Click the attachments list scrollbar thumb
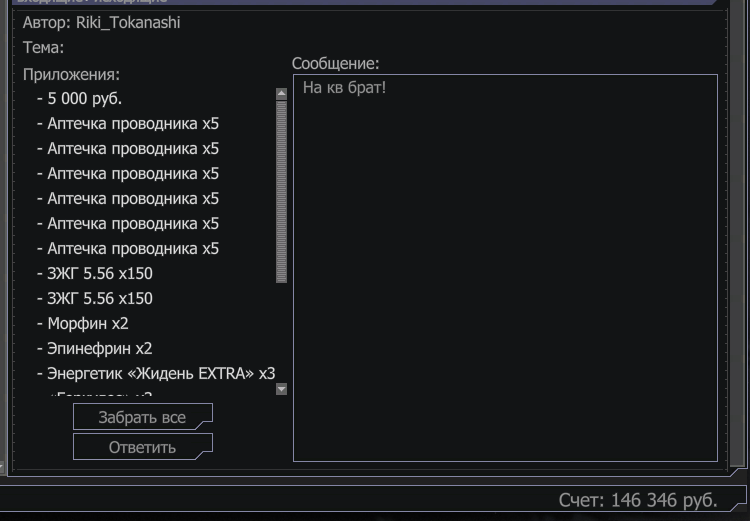 (281, 190)
